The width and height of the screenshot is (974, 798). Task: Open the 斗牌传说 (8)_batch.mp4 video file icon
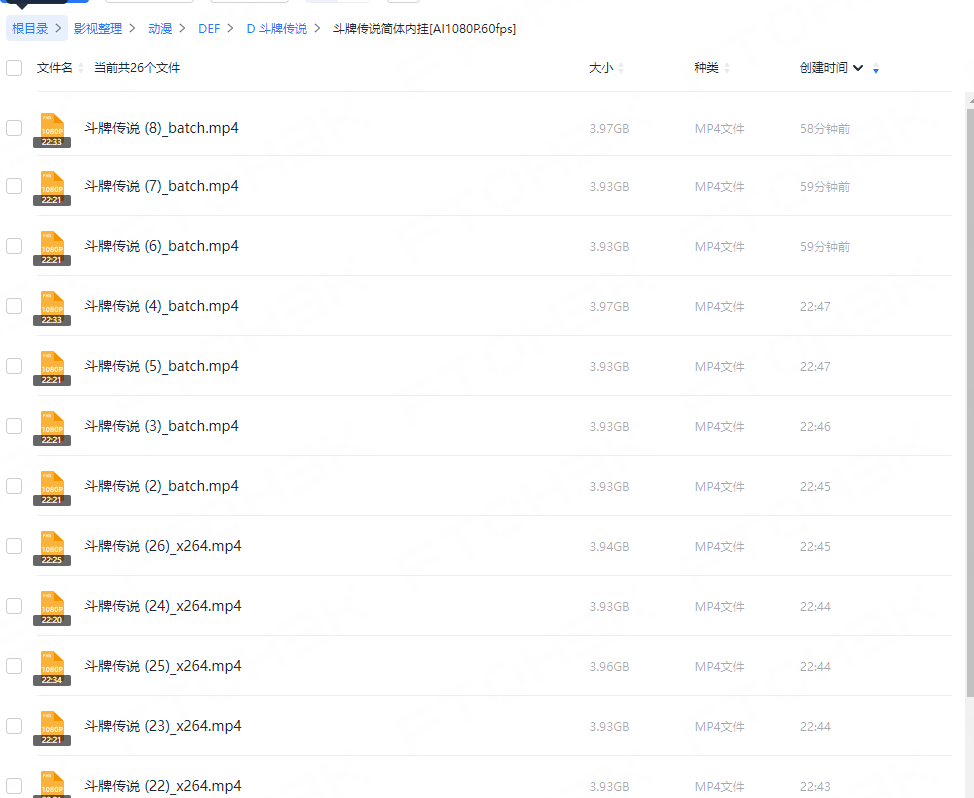pyautogui.click(x=51, y=129)
